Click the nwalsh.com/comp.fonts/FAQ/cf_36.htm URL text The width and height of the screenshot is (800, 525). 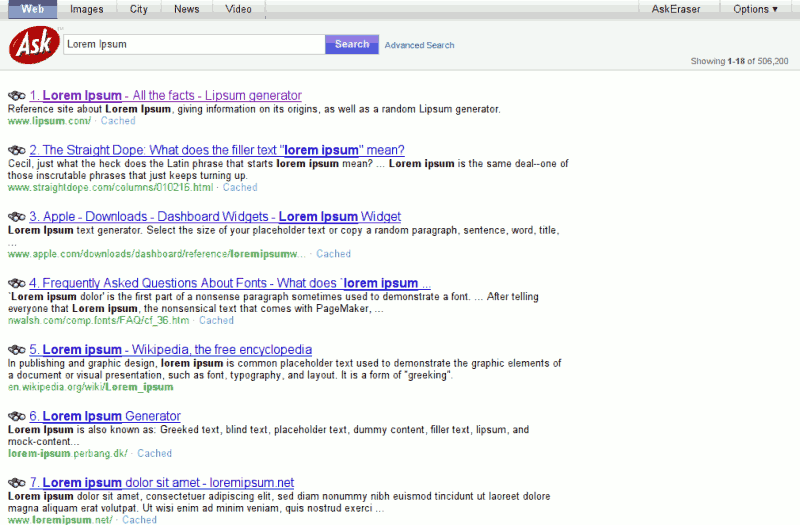98,320
